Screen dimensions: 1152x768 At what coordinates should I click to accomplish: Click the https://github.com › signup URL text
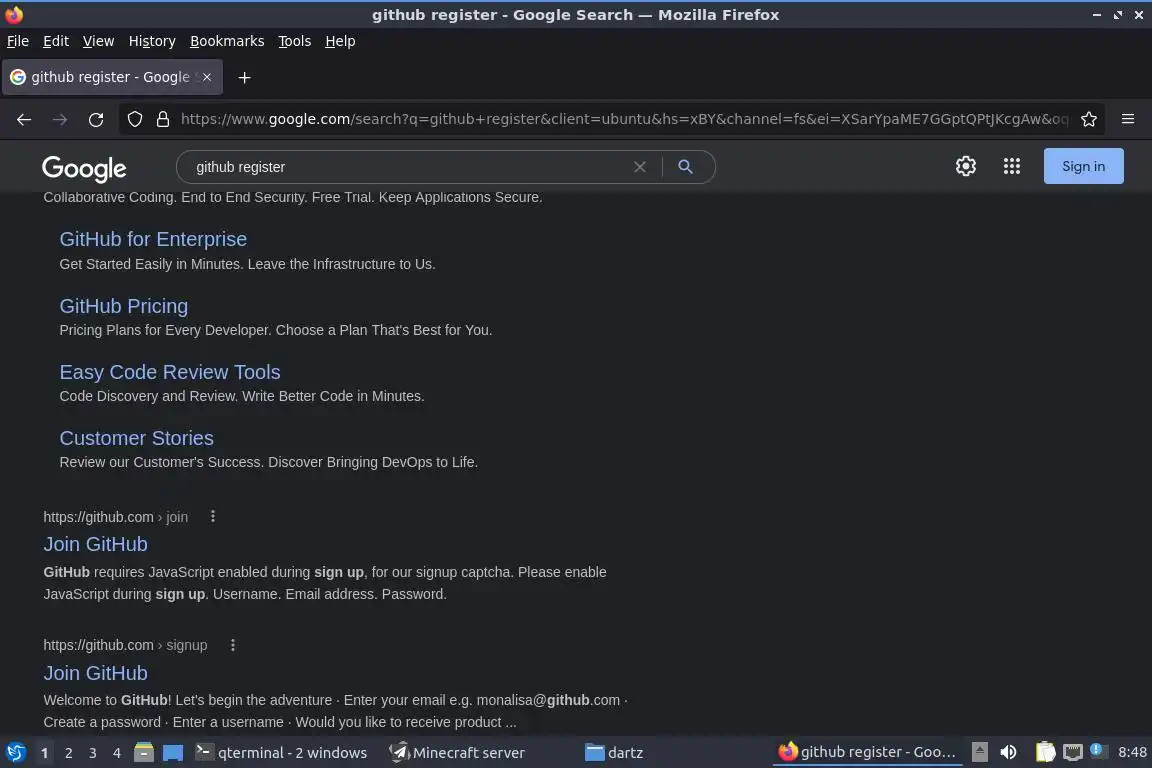tap(125, 645)
